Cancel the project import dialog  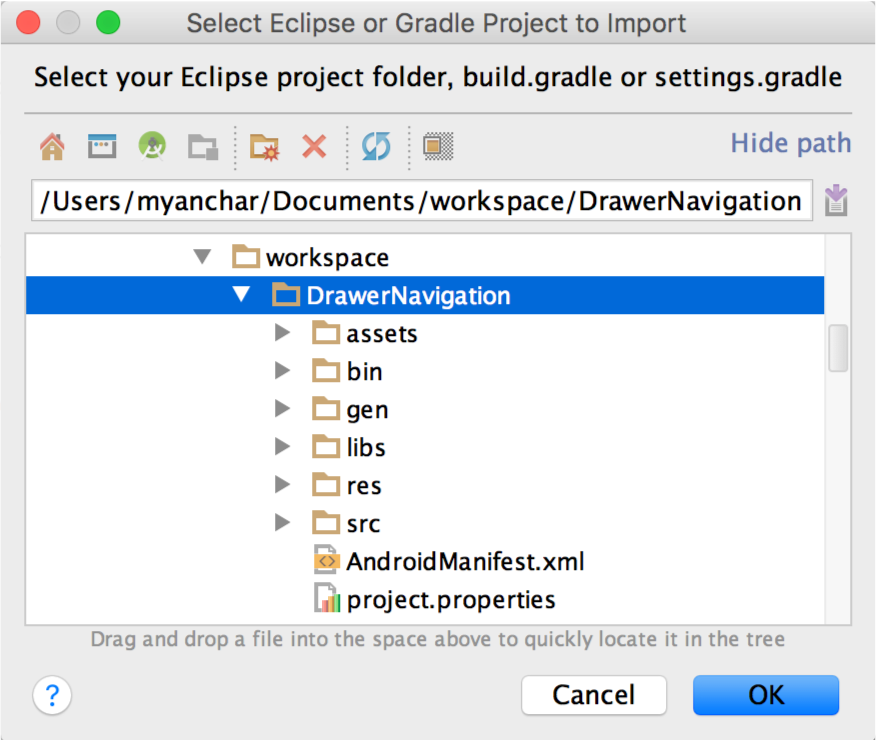tap(594, 695)
